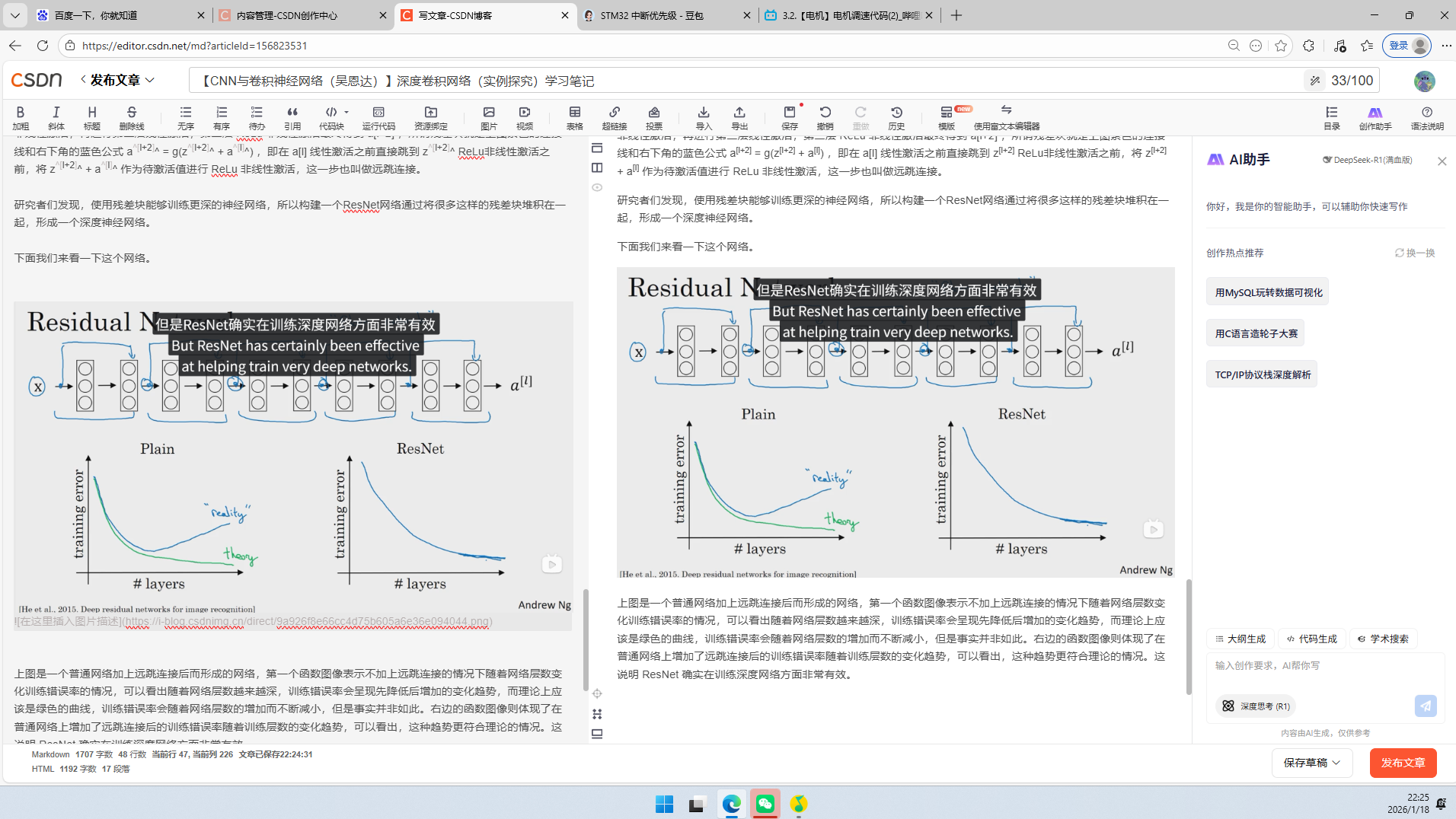Image resolution: width=1456 pixels, height=819 pixels.
Task: Insert a code block (代码块)
Action: point(331,117)
